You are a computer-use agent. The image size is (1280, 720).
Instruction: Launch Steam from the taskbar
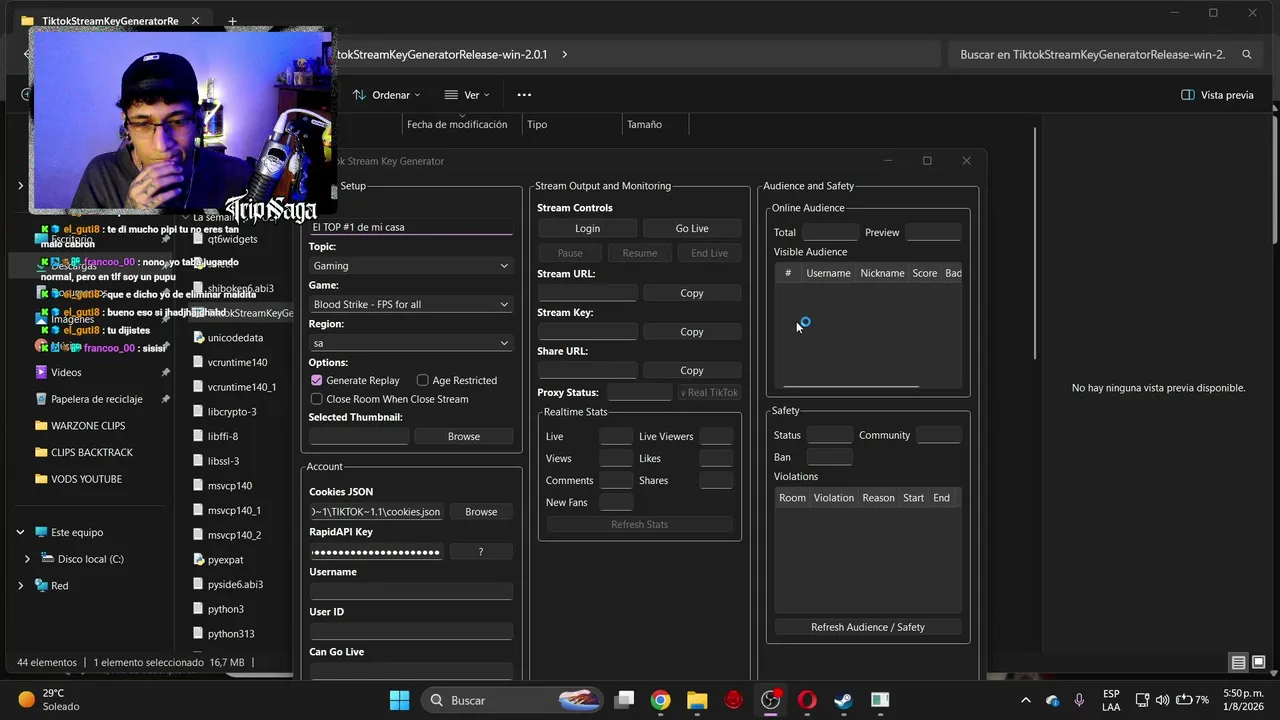point(843,700)
